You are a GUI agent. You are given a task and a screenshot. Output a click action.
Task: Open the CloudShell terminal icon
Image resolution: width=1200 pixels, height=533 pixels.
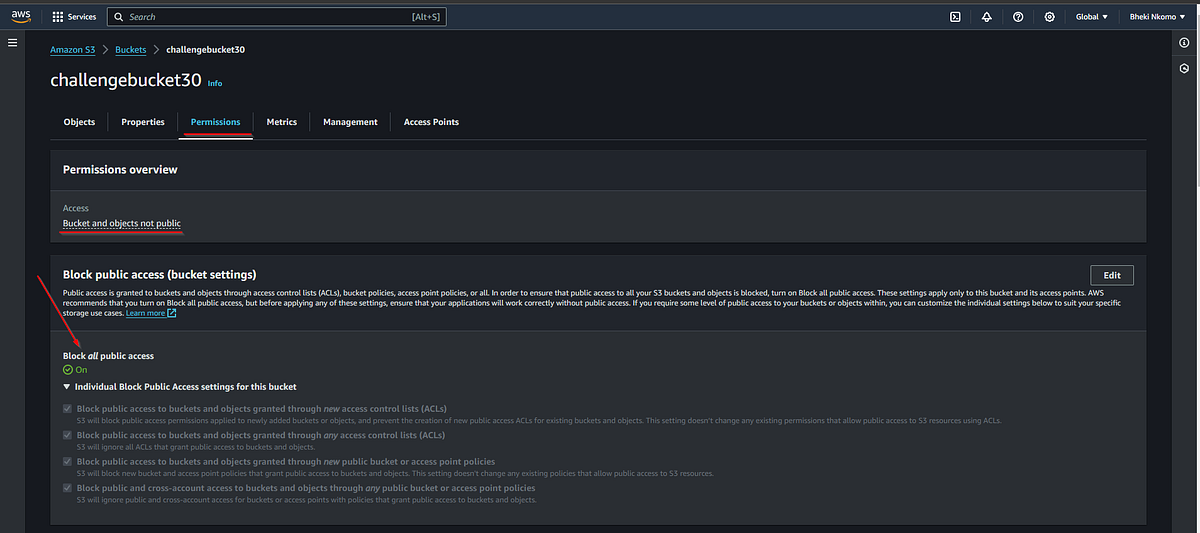(955, 17)
